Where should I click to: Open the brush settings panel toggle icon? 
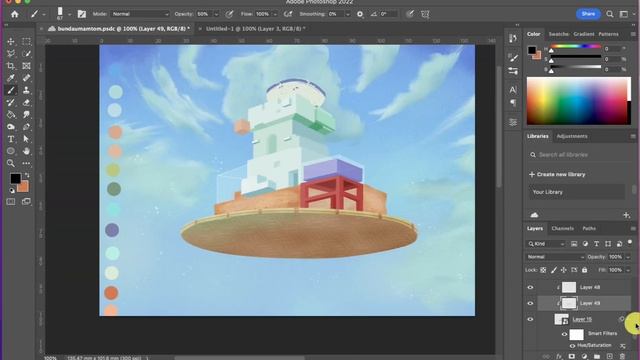(x=82, y=14)
